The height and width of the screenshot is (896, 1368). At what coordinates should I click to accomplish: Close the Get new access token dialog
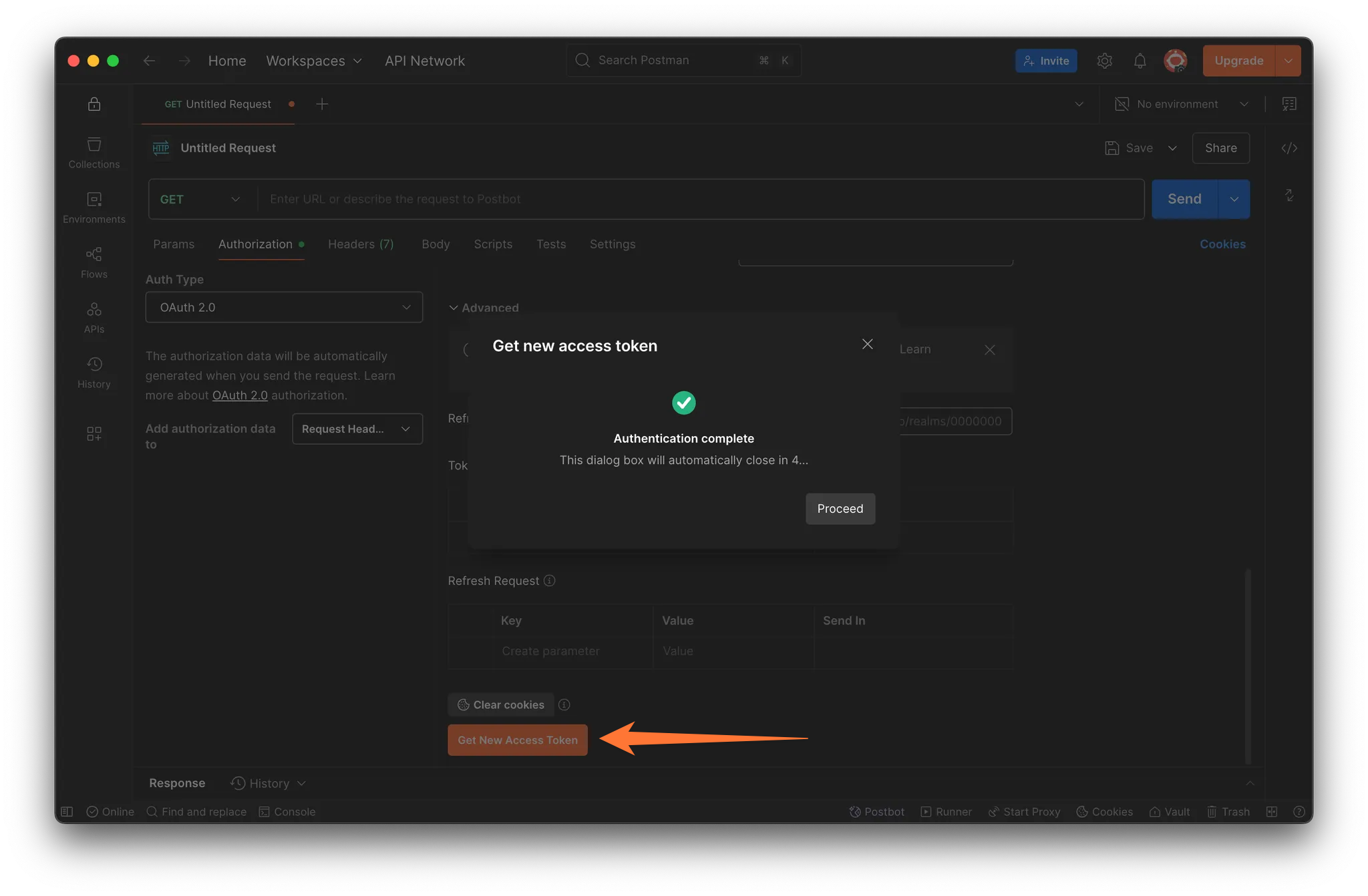[x=867, y=344]
